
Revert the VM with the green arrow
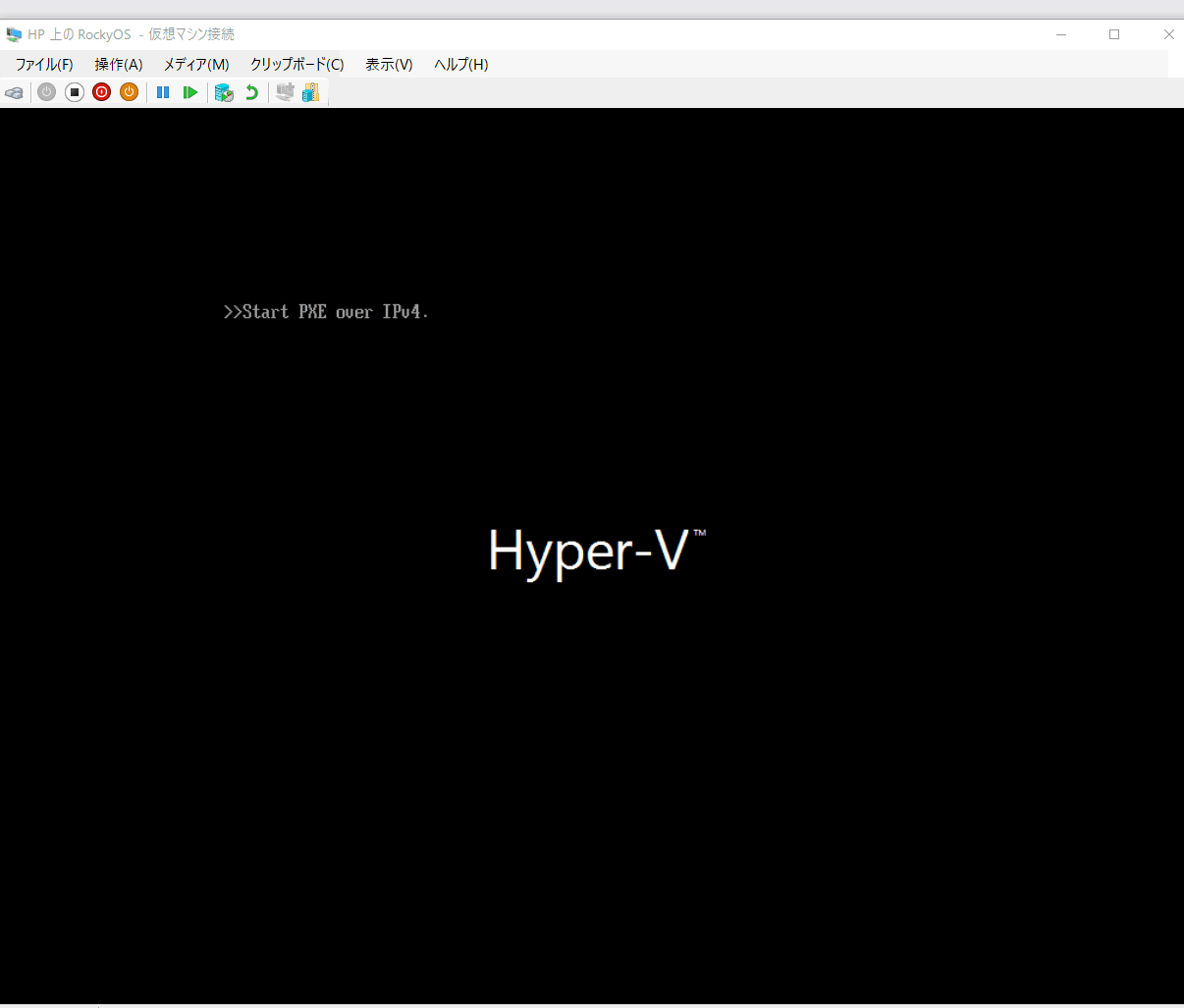point(251,92)
